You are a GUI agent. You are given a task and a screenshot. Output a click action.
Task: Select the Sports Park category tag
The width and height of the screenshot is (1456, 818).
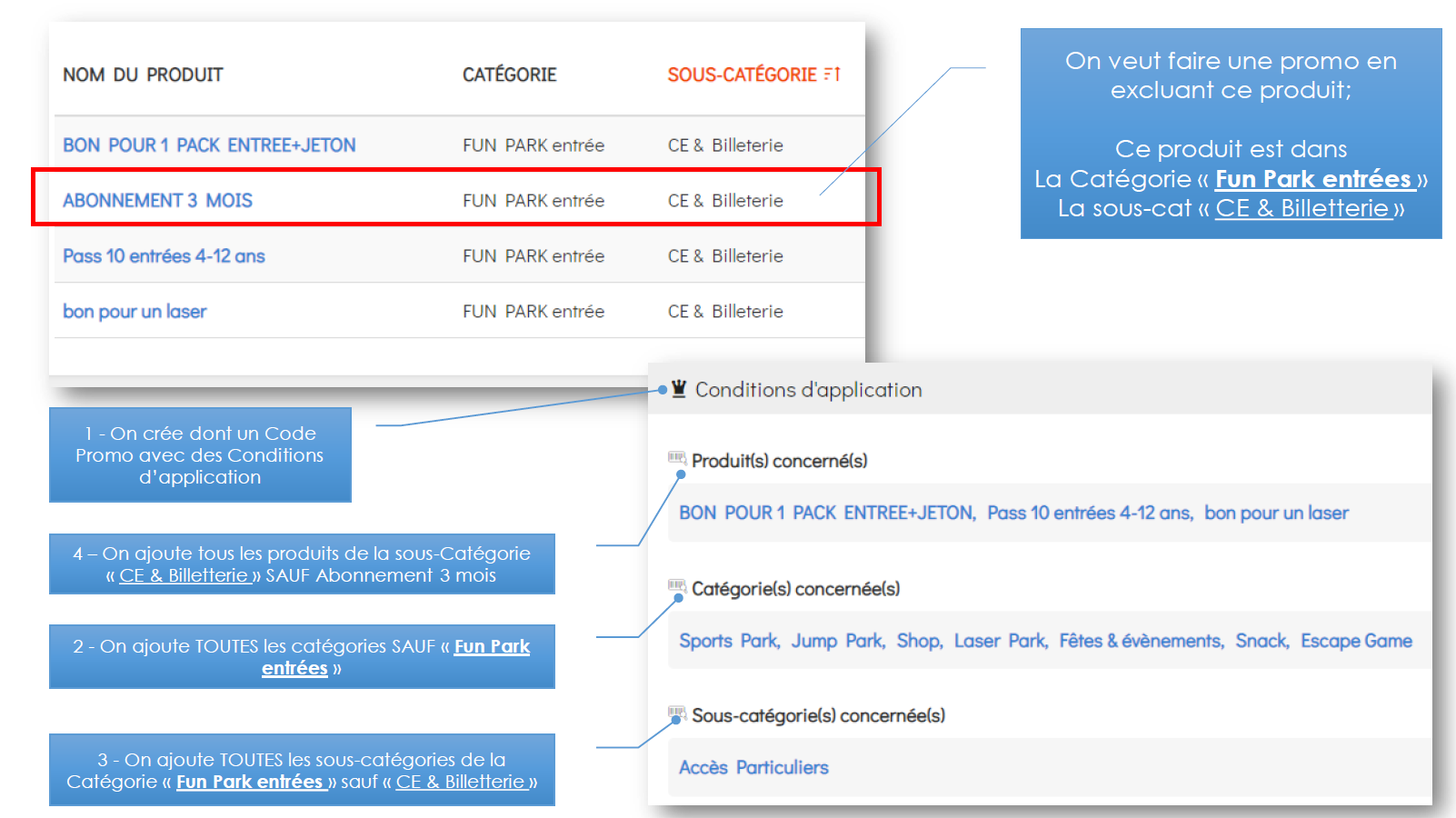coord(729,642)
